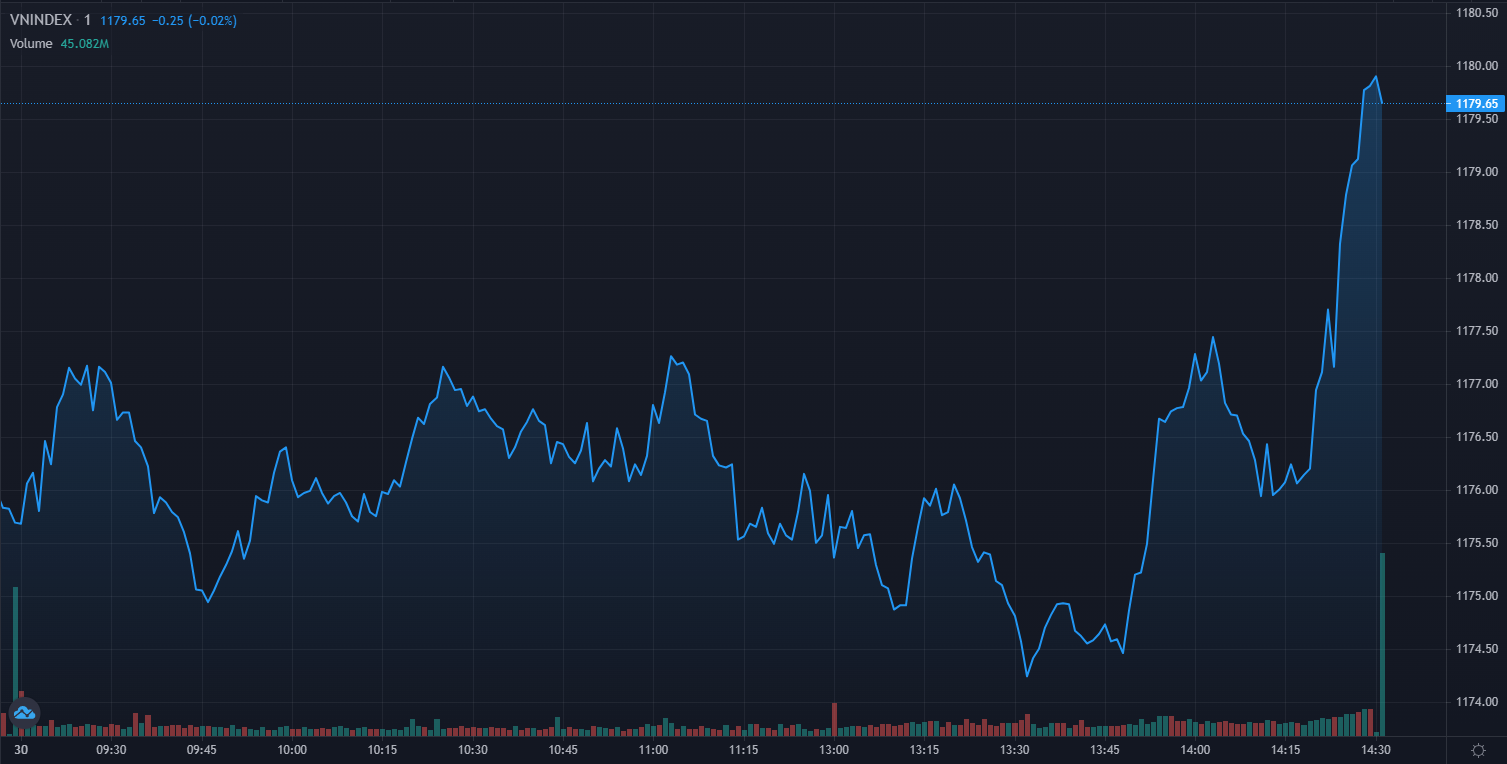Click the 10:45 time axis label
This screenshot has height=764, width=1507.
563,750
